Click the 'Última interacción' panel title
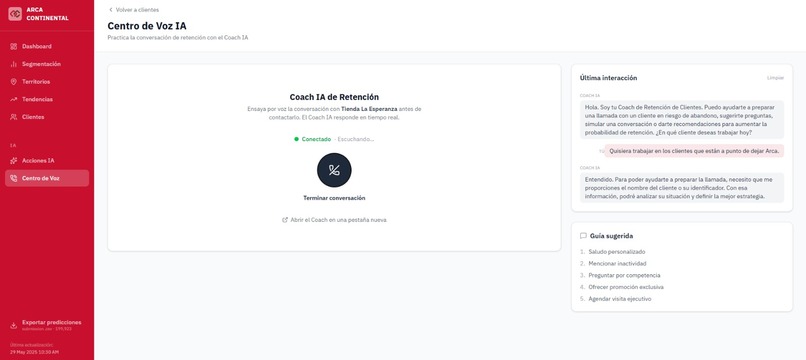Image resolution: width=806 pixels, height=360 pixels. (608, 78)
